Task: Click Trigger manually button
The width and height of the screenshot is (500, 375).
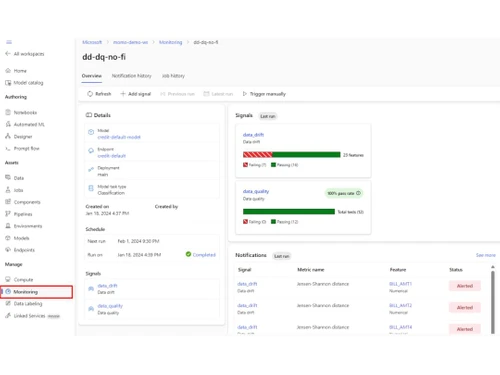Action: point(264,94)
